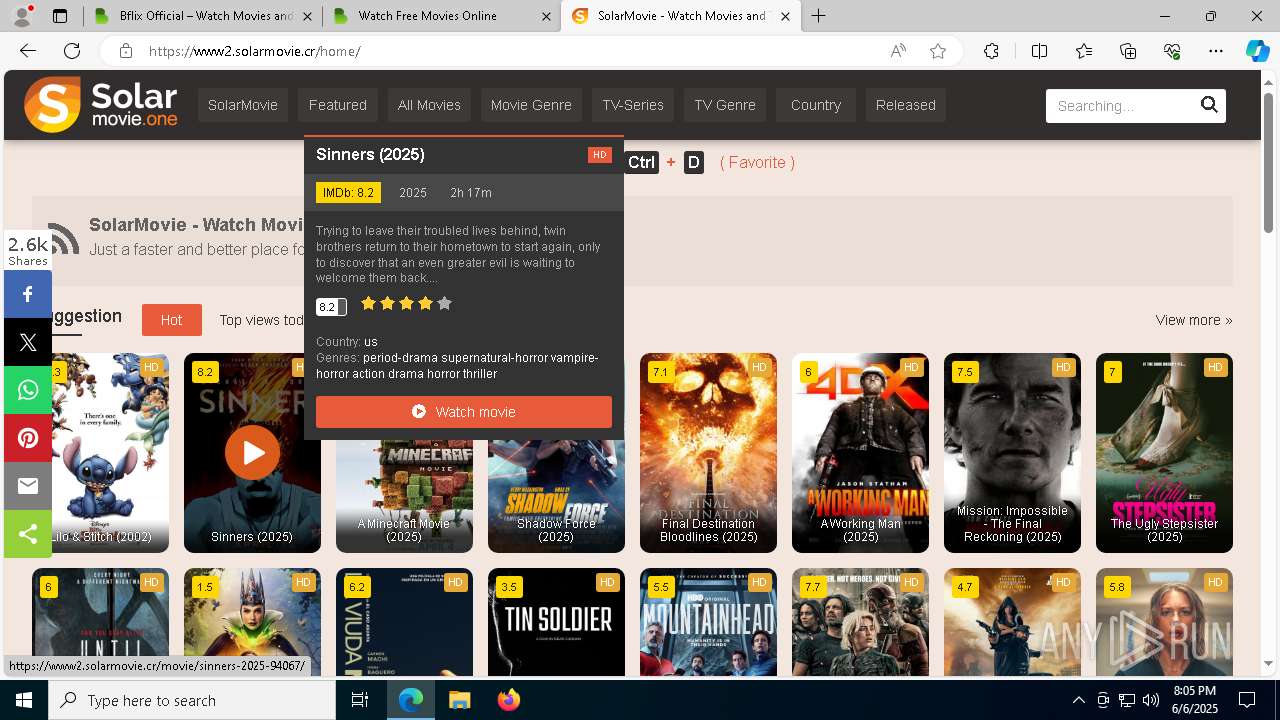Image resolution: width=1280 pixels, height=720 pixels.
Task: Open the volume control in tray
Action: [1150, 700]
